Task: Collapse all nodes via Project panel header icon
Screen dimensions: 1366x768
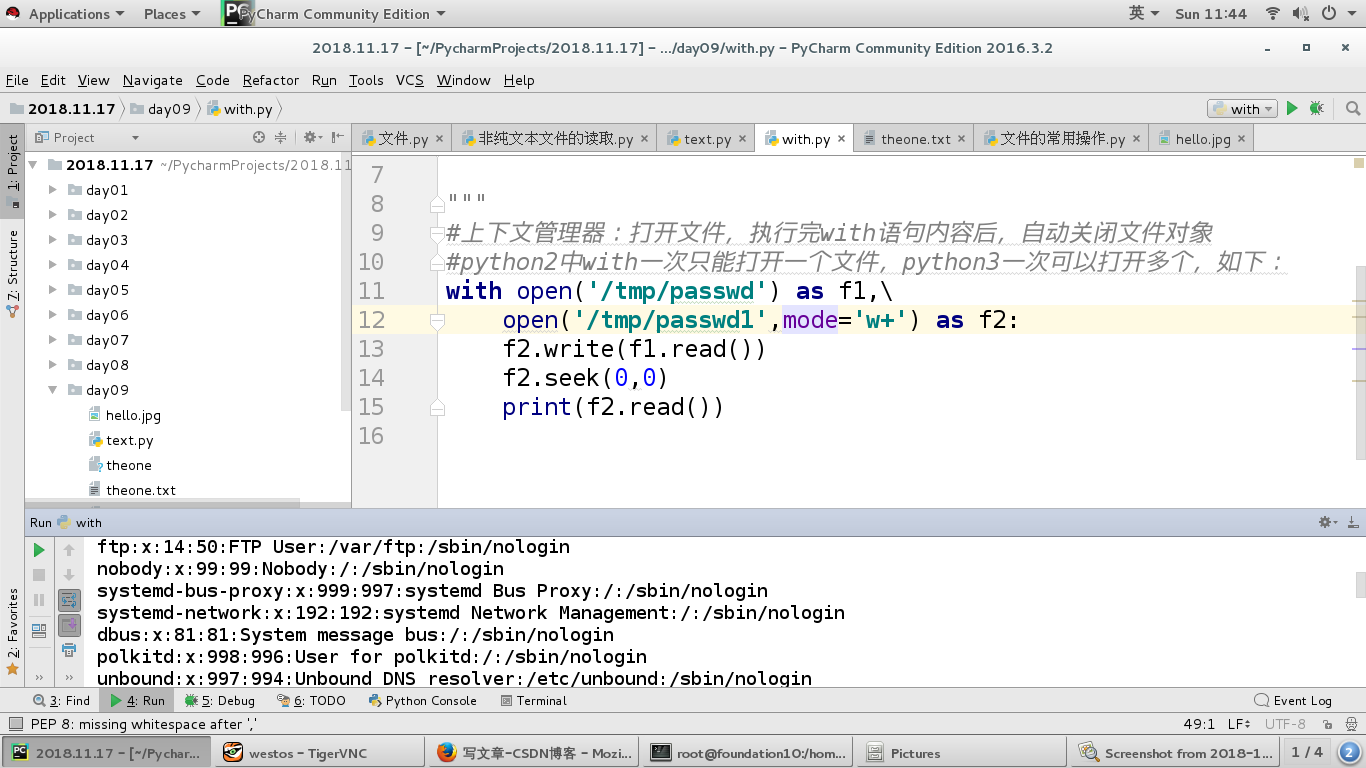Action: (x=281, y=138)
